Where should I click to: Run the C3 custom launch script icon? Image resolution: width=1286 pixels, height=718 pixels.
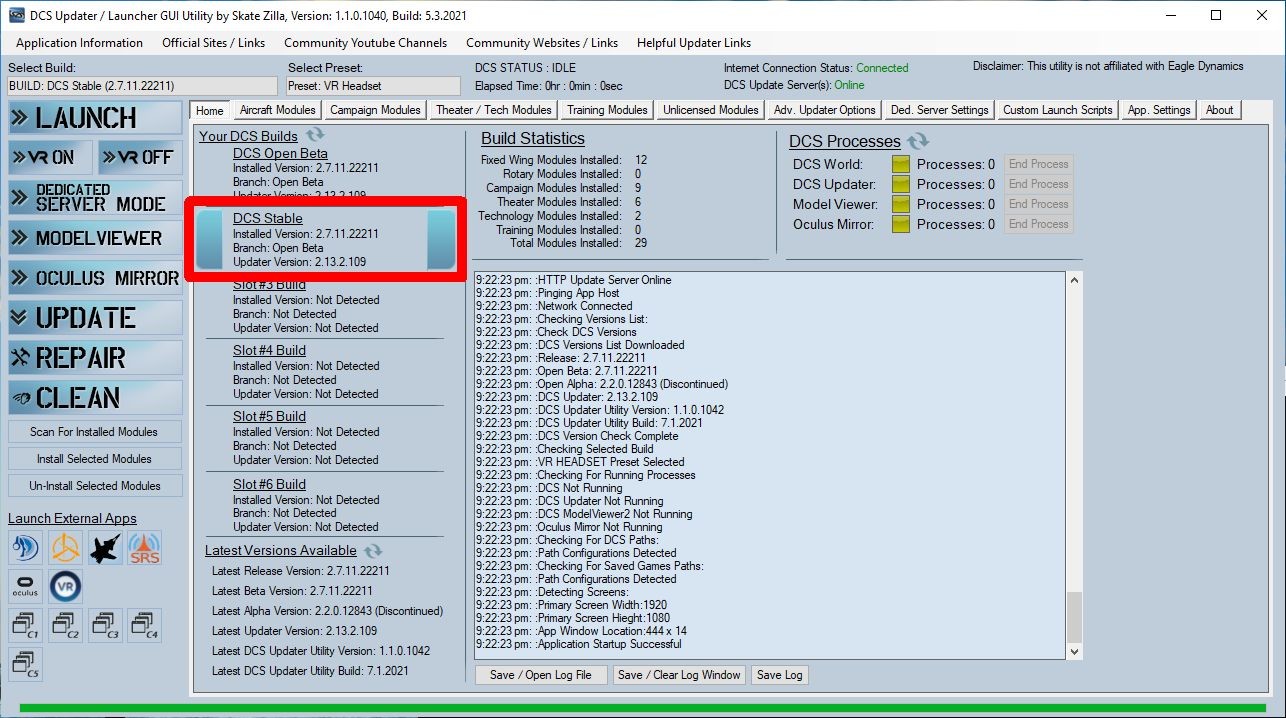(105, 626)
